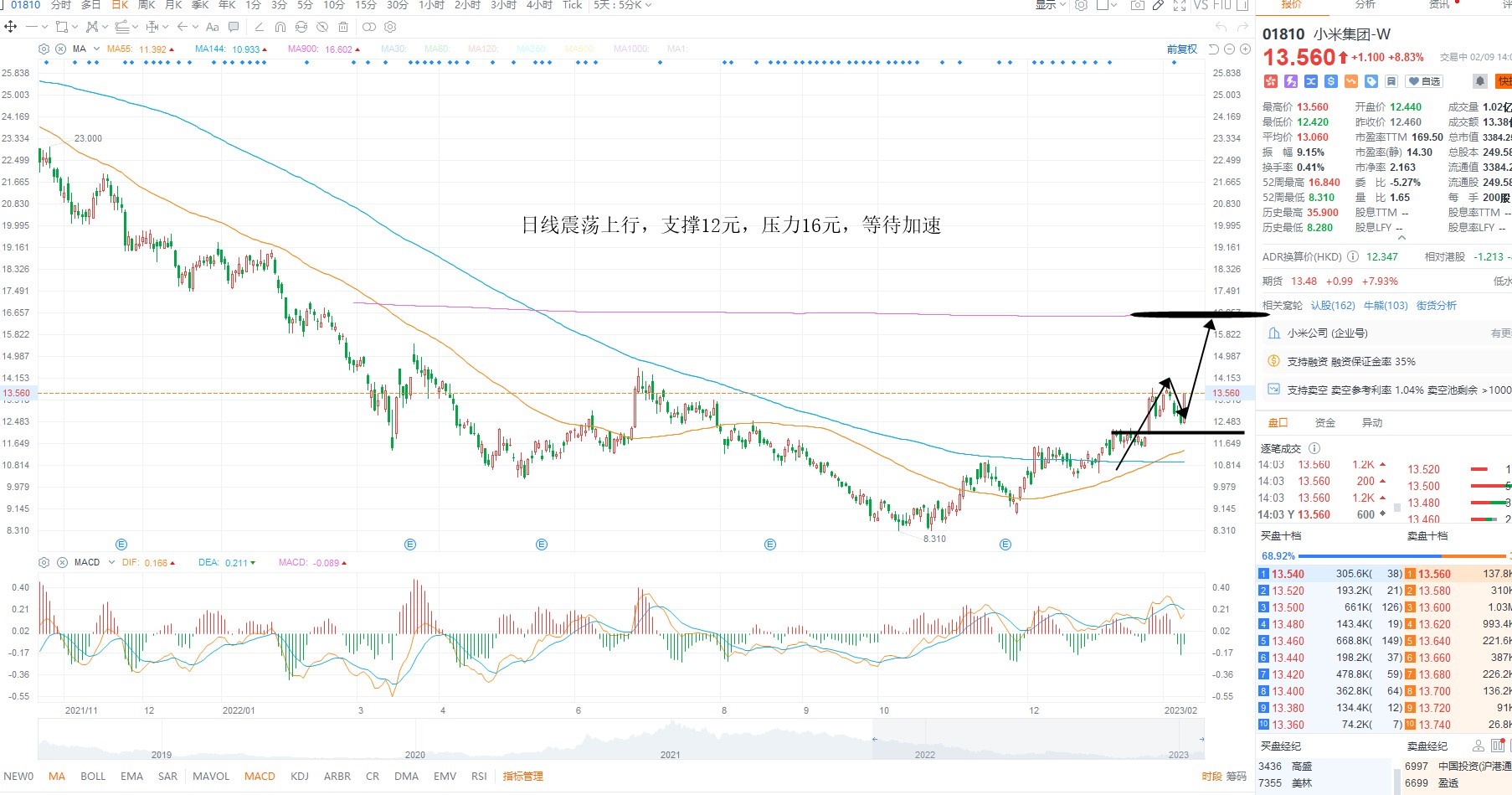The width and height of the screenshot is (1512, 795).
Task: Take a chart screenshot with camera icon
Action: [x=1138, y=5]
